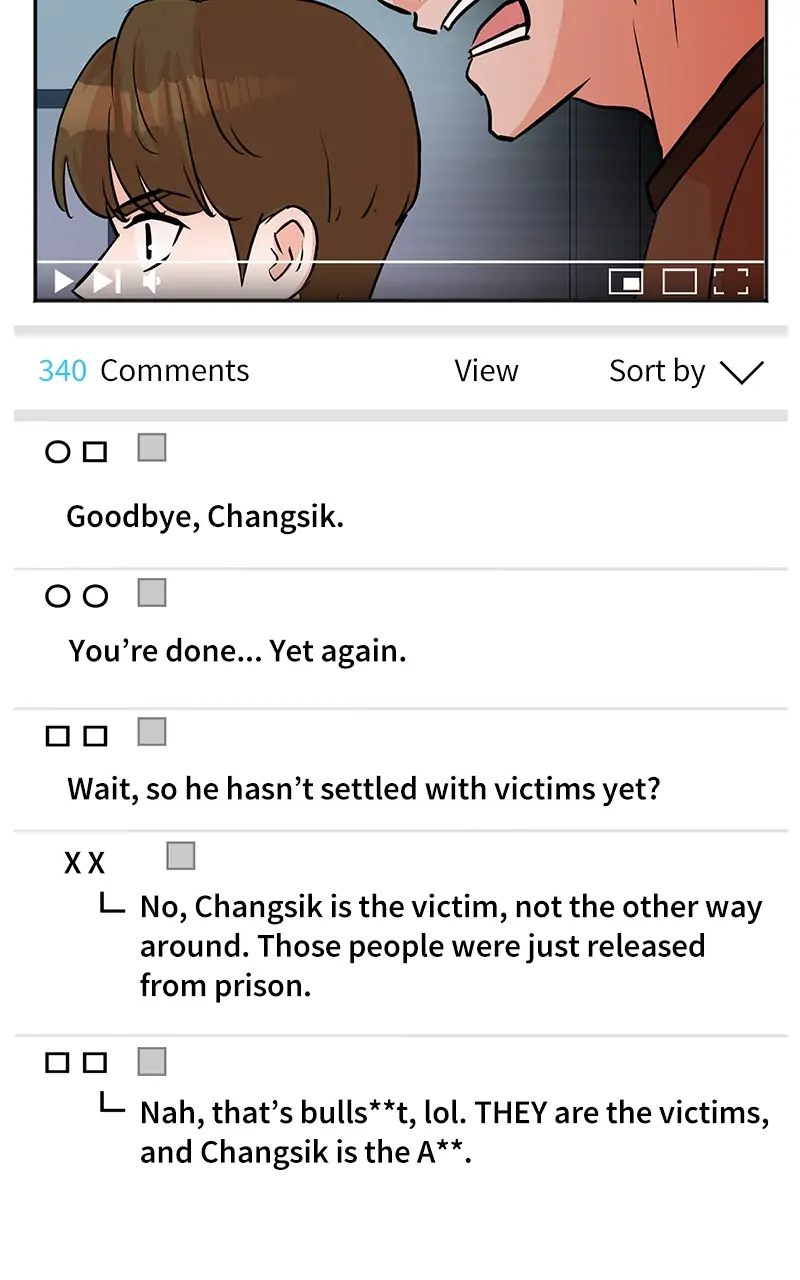800x1280 pixels.
Task: Click the 340 Comments label
Action: [x=144, y=371]
